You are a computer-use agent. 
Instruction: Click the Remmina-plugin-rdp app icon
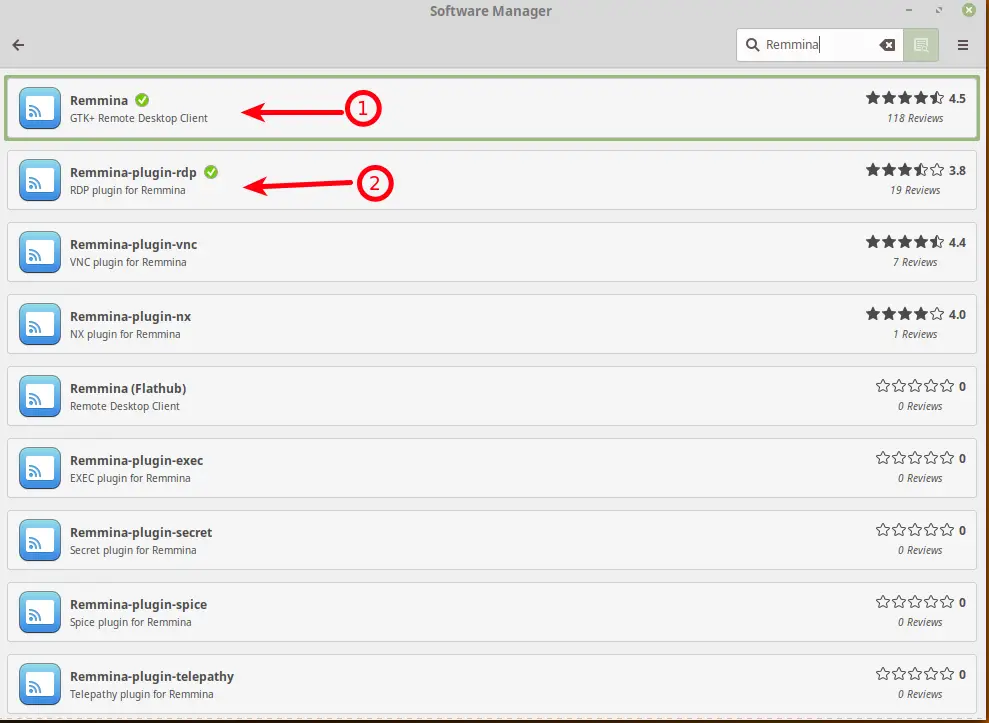click(40, 180)
